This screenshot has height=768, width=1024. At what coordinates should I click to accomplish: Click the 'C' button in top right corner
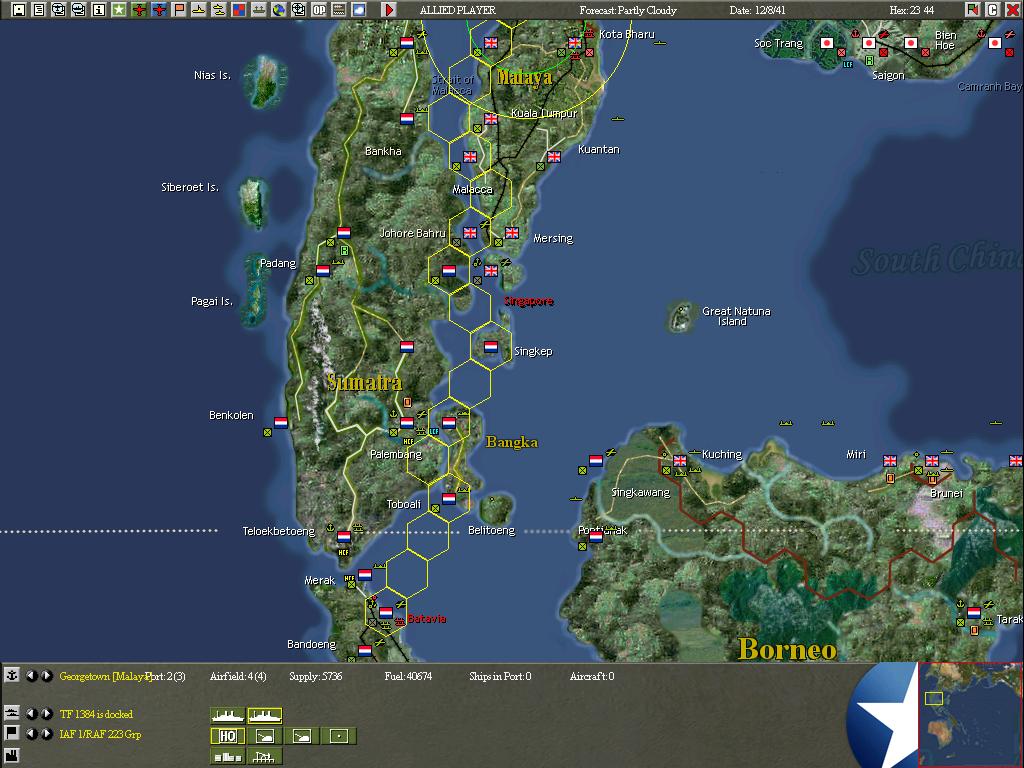(x=992, y=10)
